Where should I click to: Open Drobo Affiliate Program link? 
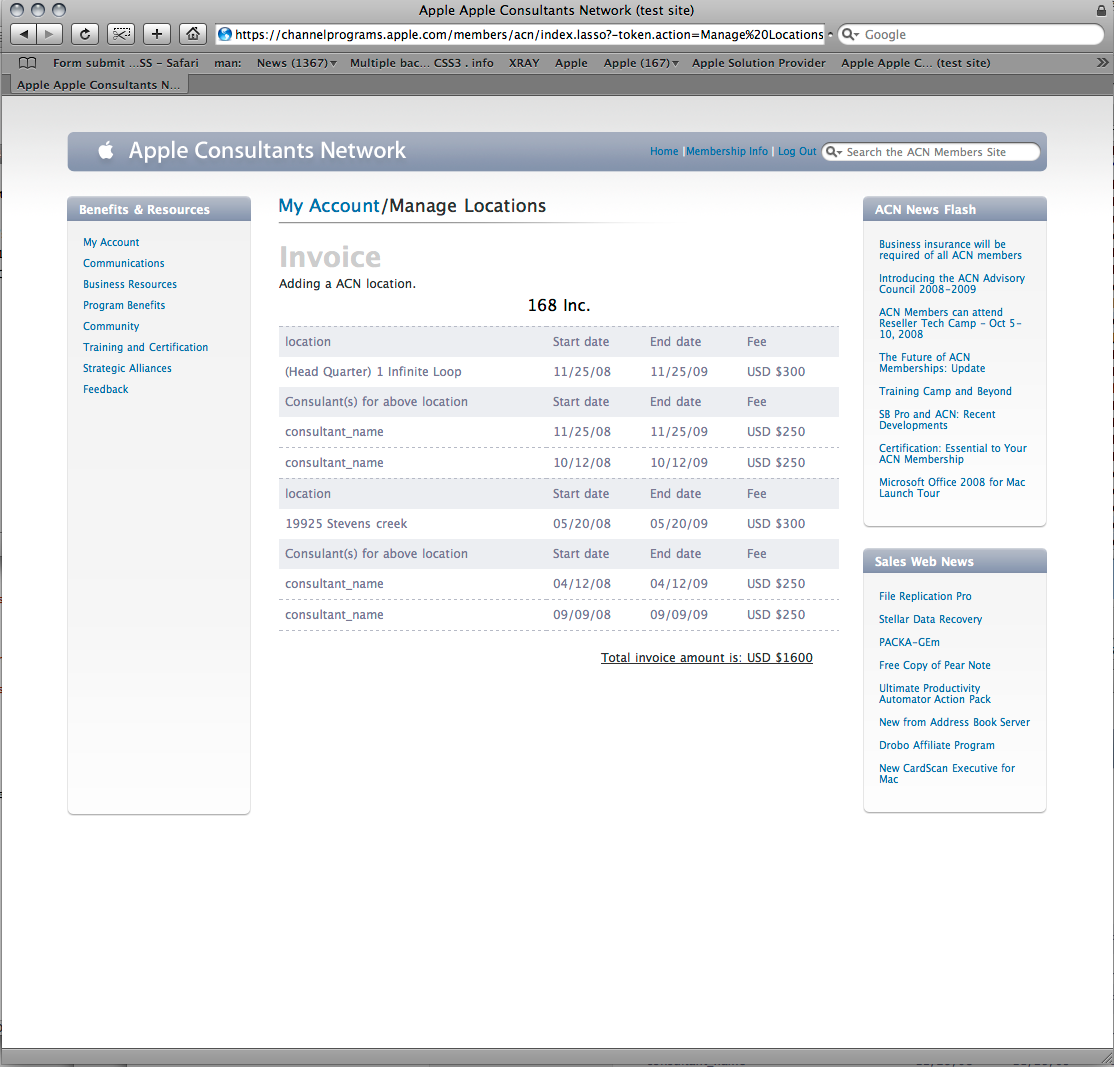936,745
